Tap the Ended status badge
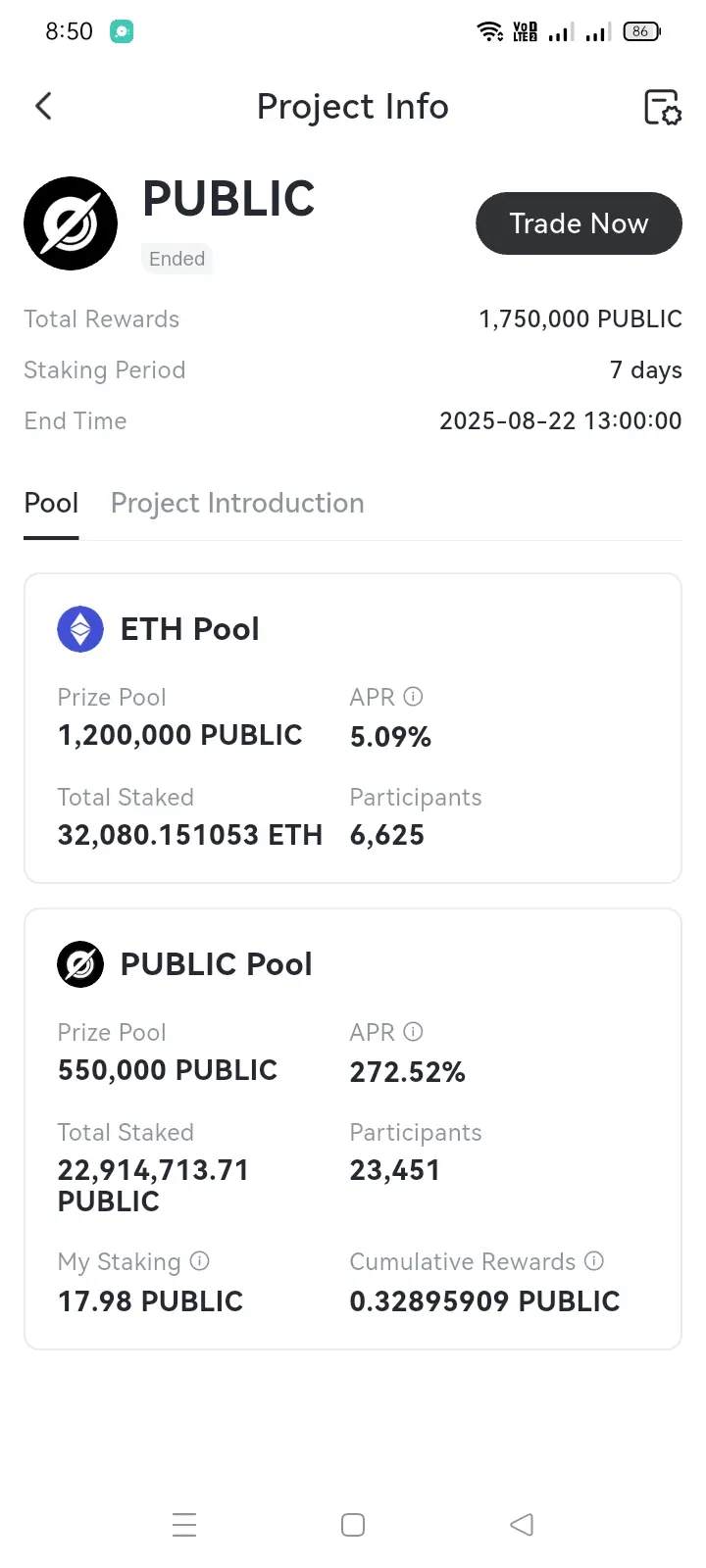The image size is (706, 1568). click(176, 259)
